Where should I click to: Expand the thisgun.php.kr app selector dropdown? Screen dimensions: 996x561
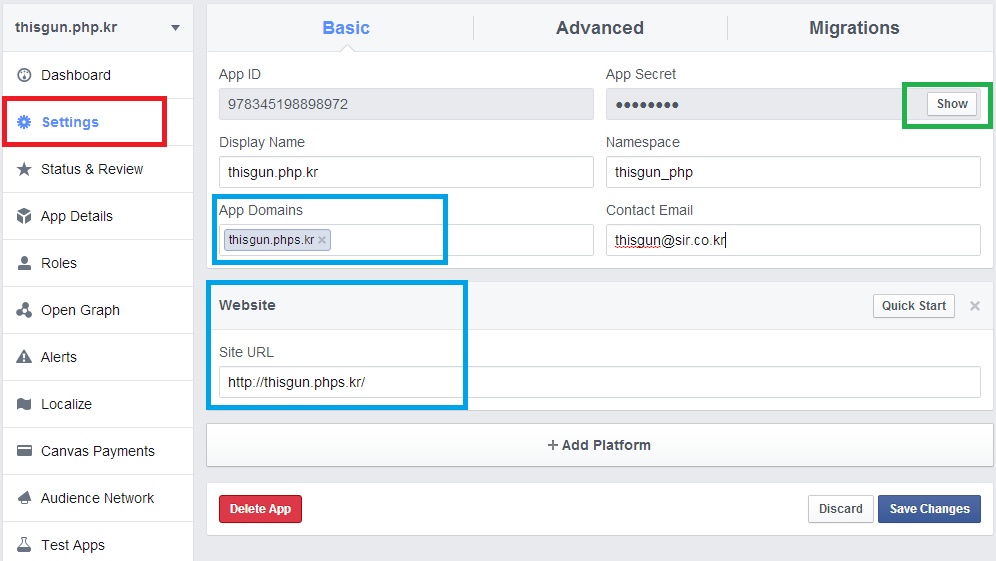[x=175, y=28]
